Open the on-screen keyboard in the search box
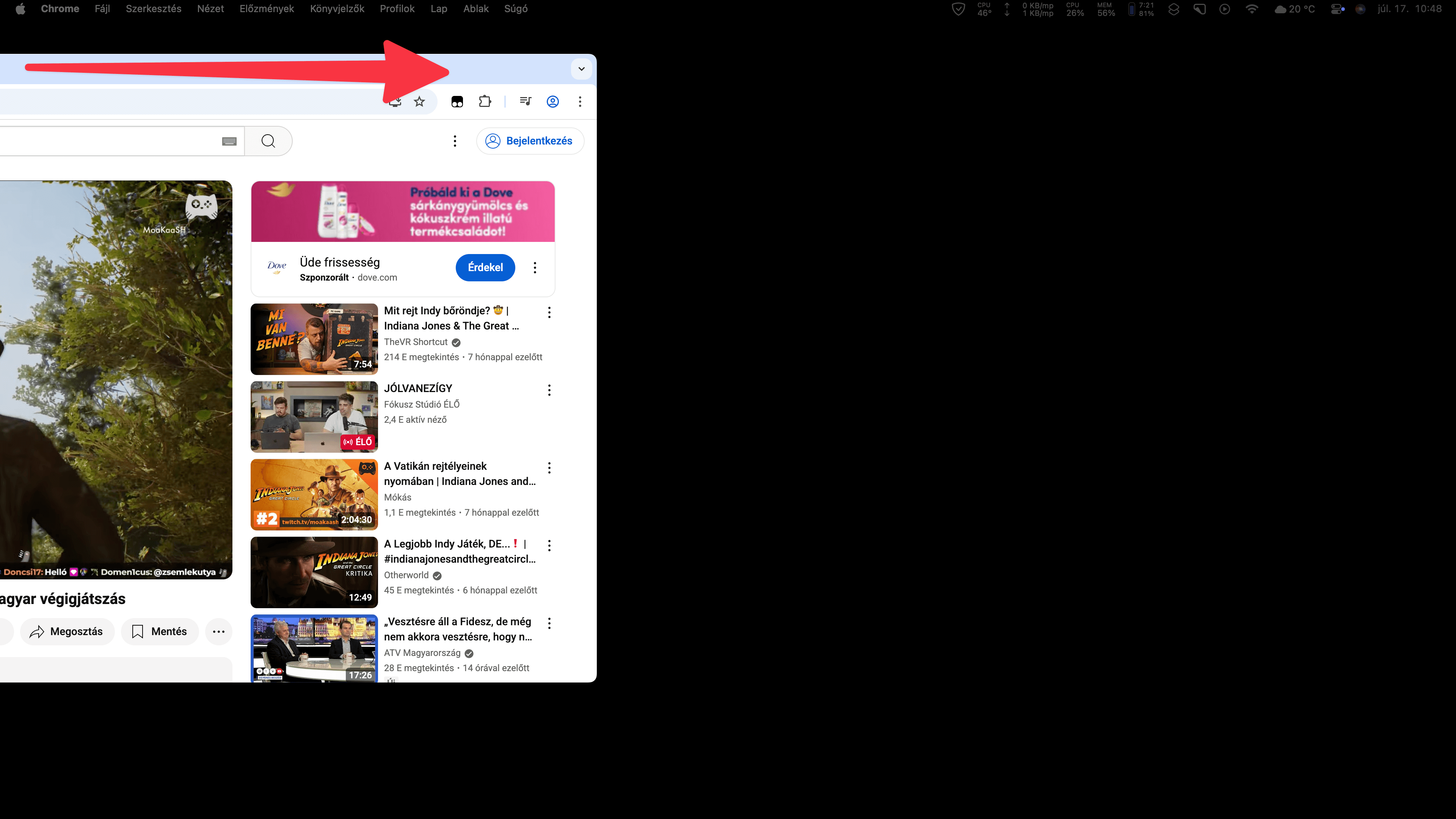The height and width of the screenshot is (819, 1456). pos(229,141)
